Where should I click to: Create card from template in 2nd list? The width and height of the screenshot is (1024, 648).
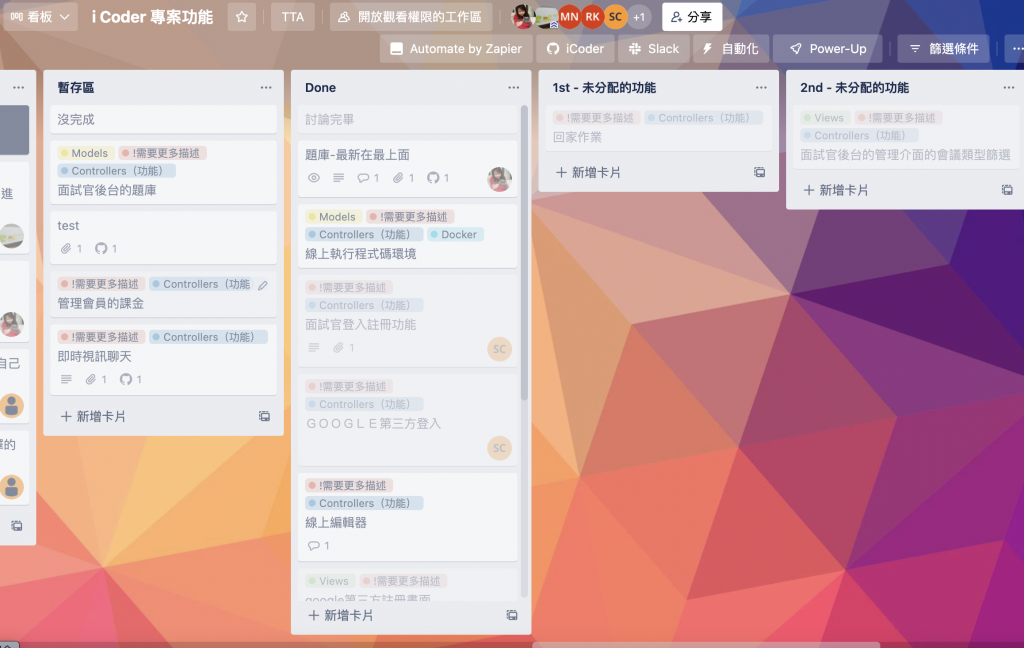point(1007,190)
